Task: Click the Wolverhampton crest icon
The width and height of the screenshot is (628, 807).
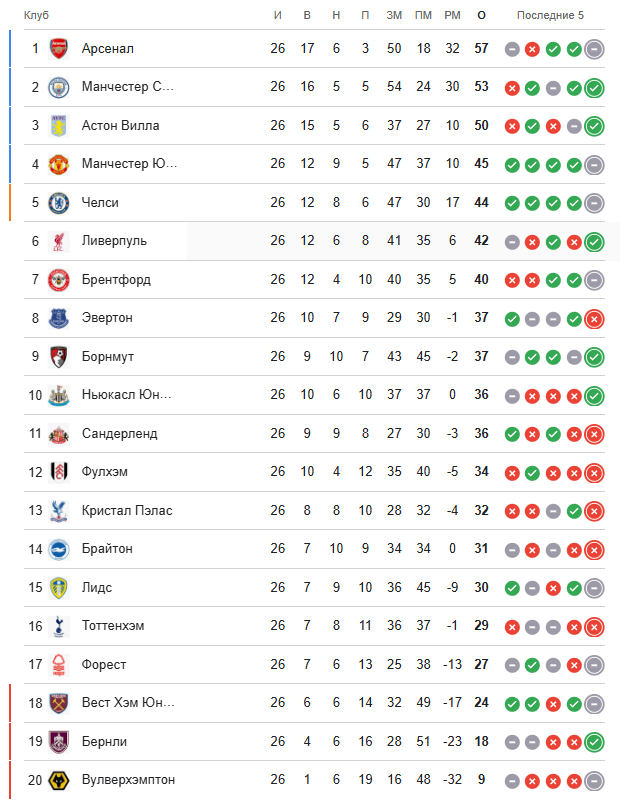Action: click(59, 780)
